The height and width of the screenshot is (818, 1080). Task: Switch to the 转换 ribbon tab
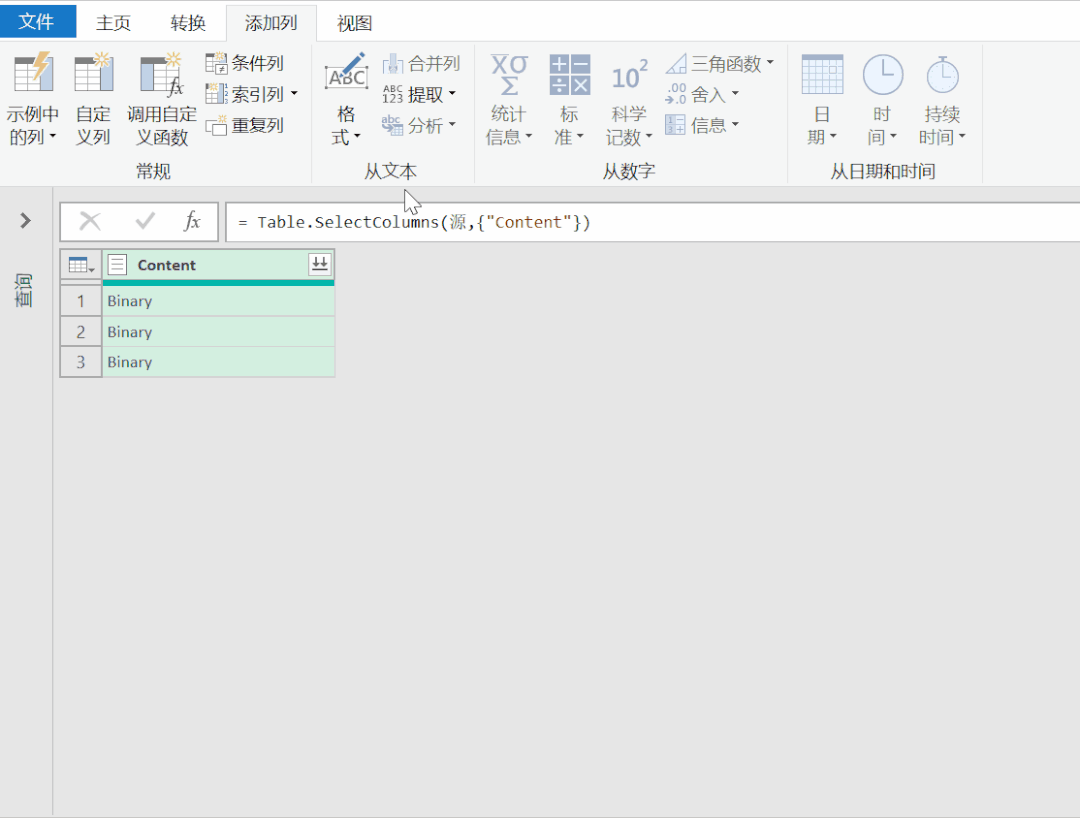tap(188, 23)
